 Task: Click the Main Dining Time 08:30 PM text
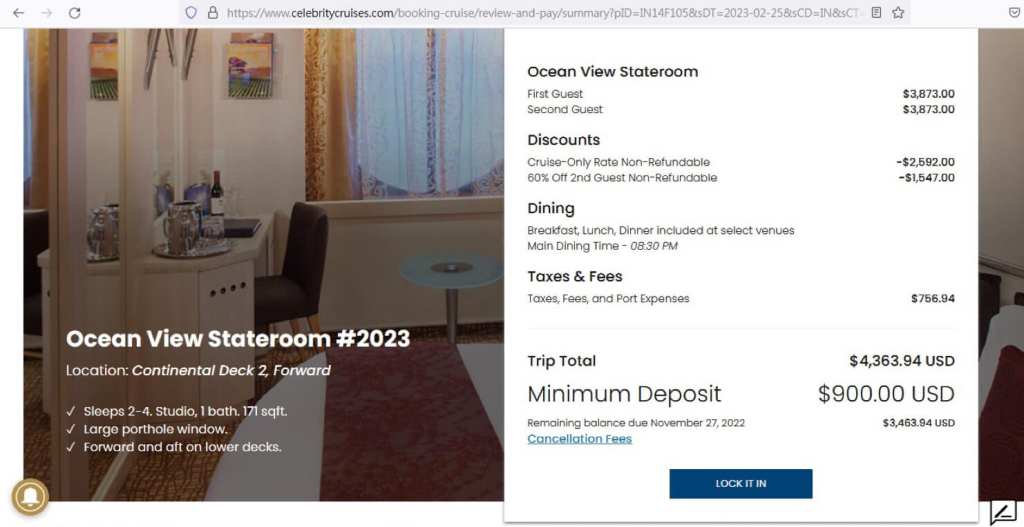[x=602, y=246]
